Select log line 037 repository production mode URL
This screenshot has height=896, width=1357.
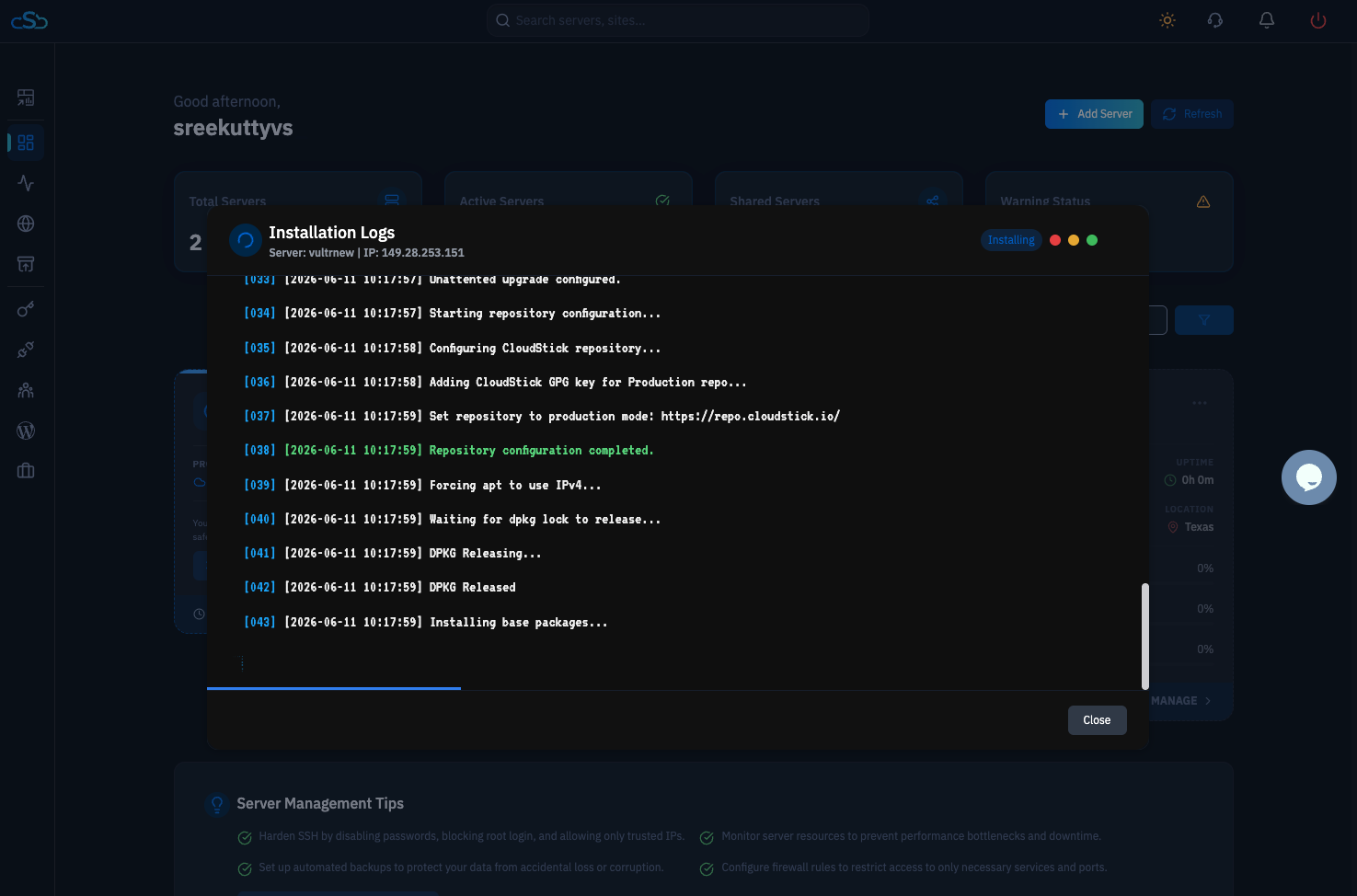coord(542,417)
